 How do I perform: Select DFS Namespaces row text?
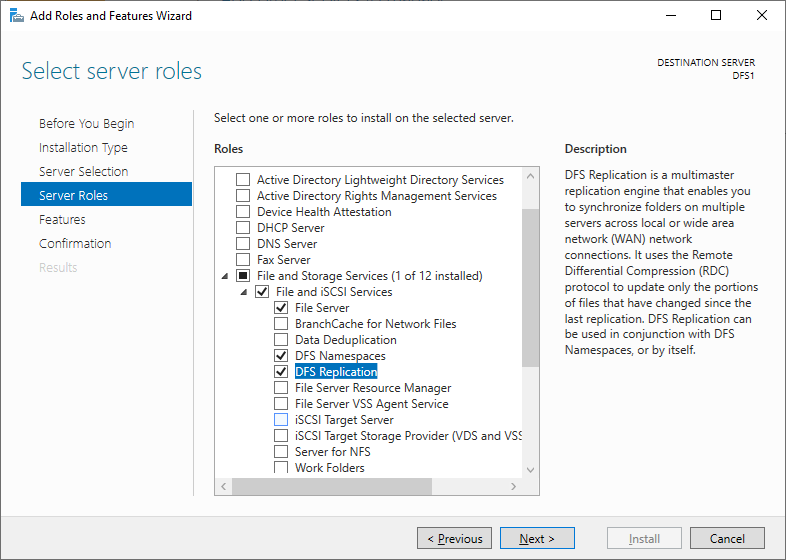click(x=340, y=356)
